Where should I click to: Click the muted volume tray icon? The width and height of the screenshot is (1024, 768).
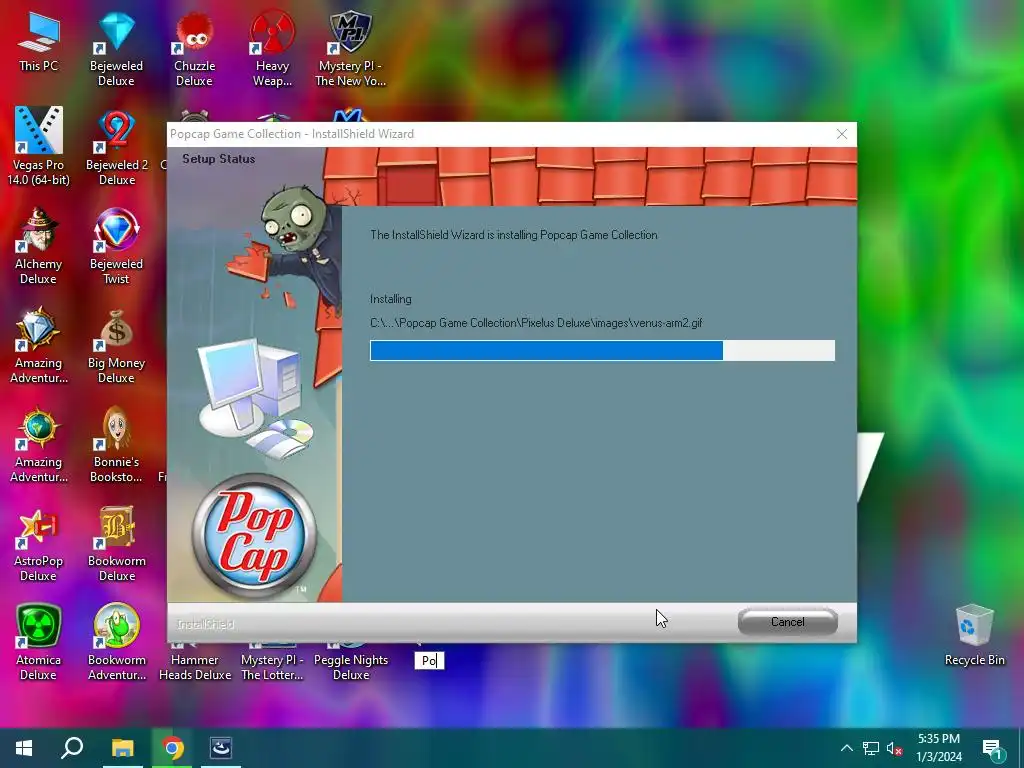894,748
